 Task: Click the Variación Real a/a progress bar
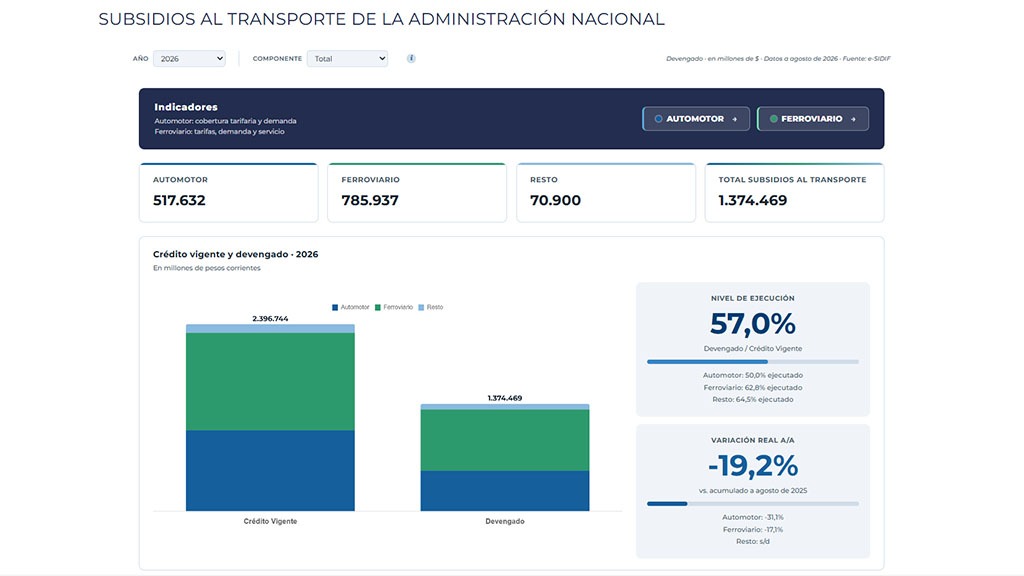[x=753, y=504]
